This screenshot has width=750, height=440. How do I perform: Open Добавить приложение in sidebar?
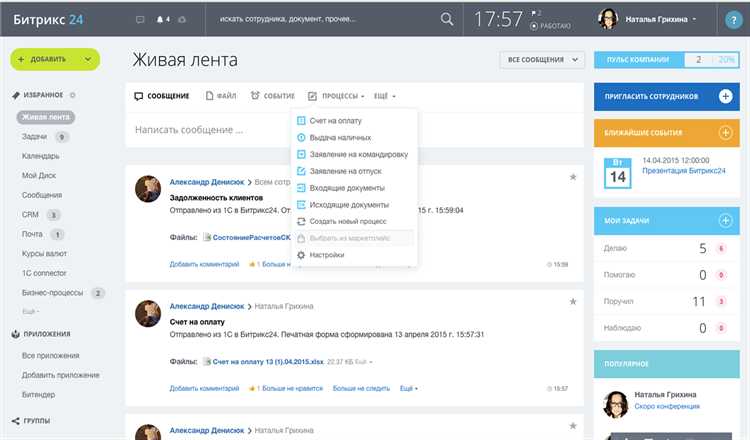coord(61,375)
